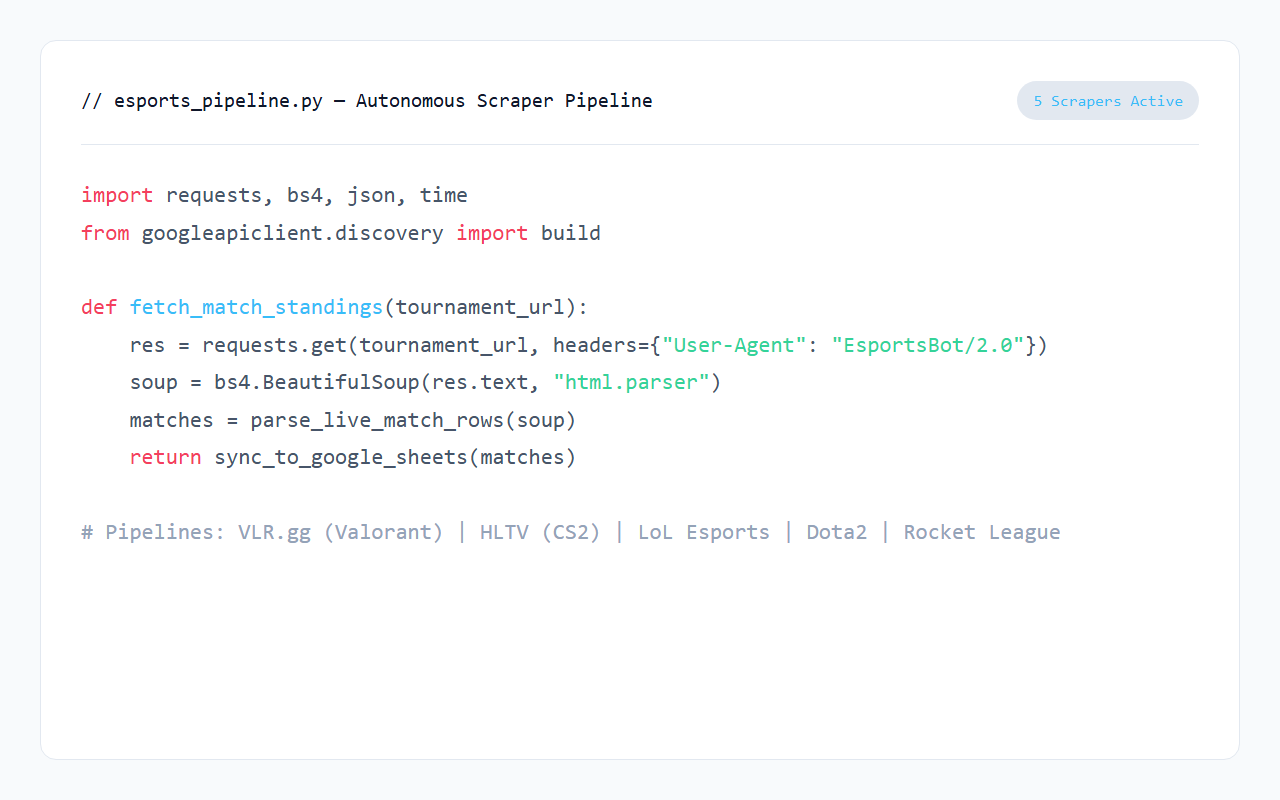Click the "User-Agent" string literal

pyautogui.click(x=734, y=345)
